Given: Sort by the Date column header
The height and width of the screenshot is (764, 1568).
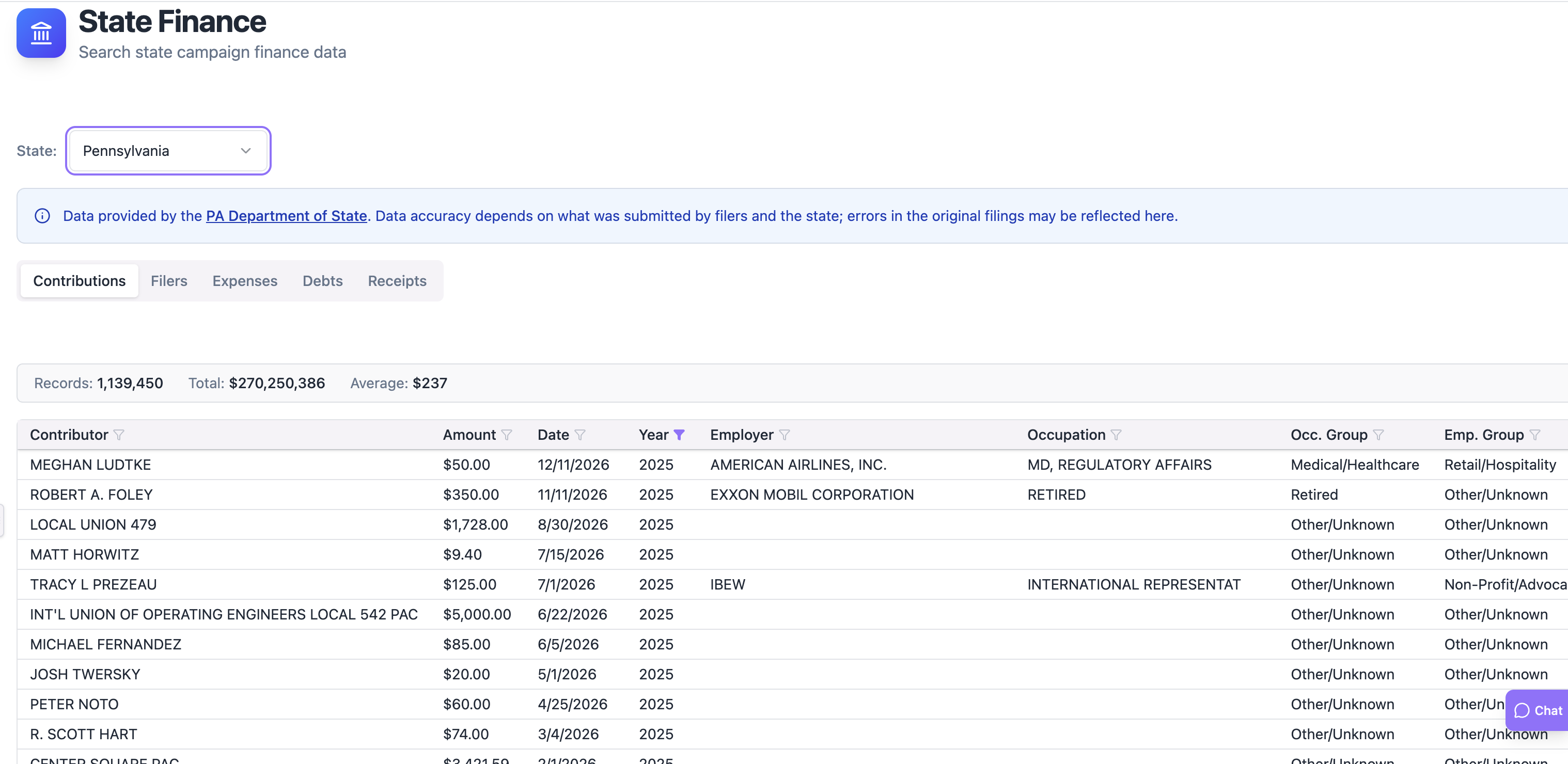Looking at the screenshot, I should tap(553, 435).
